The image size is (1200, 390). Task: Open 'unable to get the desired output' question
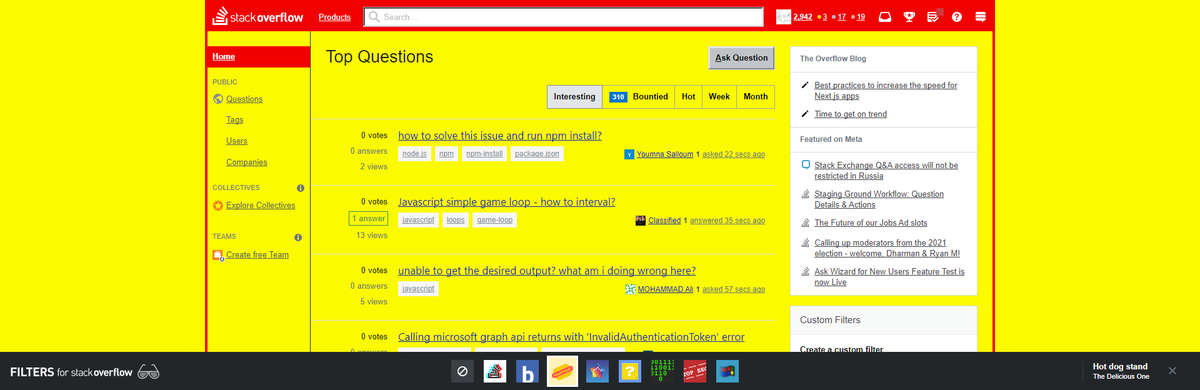(x=547, y=270)
